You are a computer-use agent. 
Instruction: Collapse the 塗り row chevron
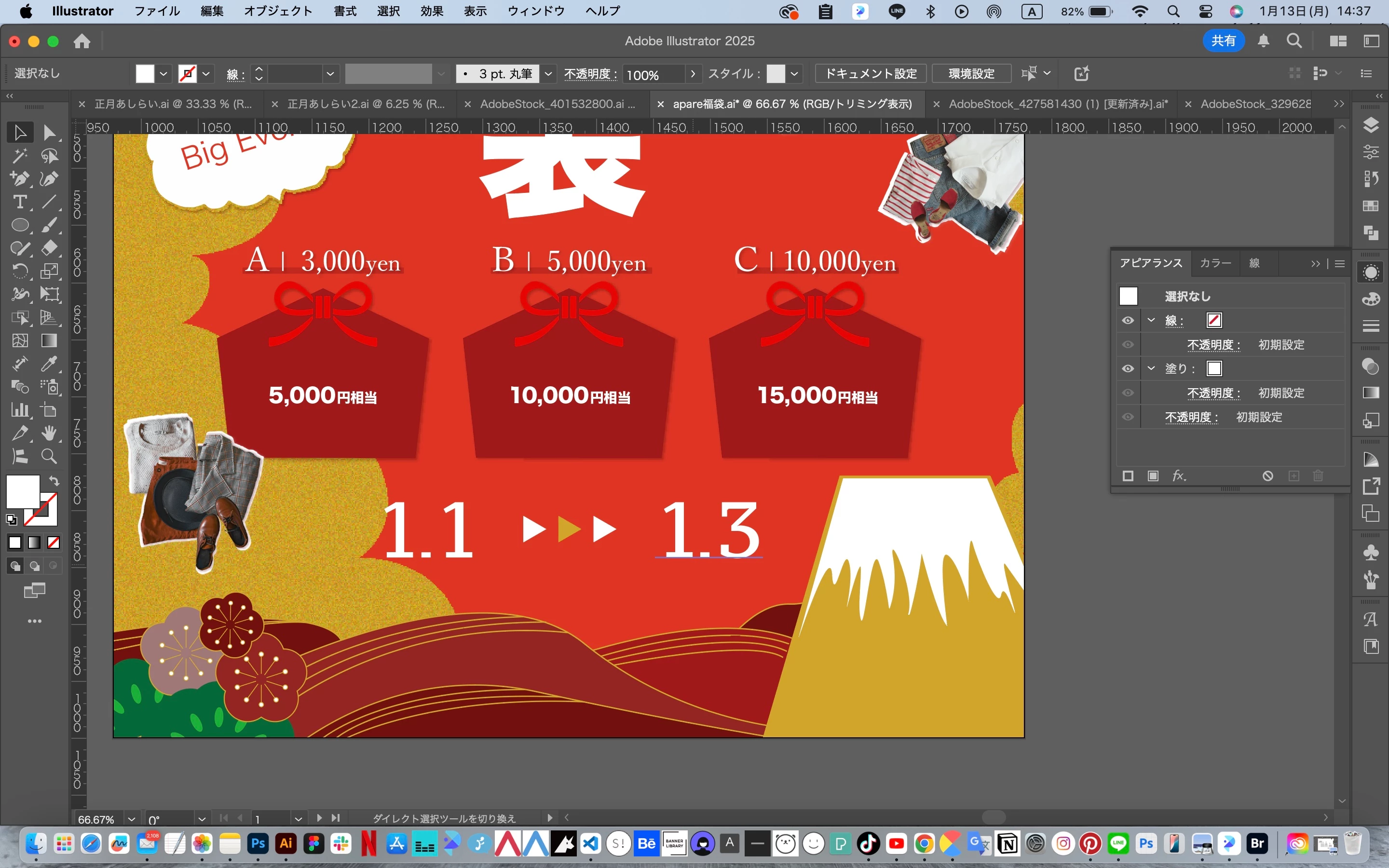[1151, 368]
